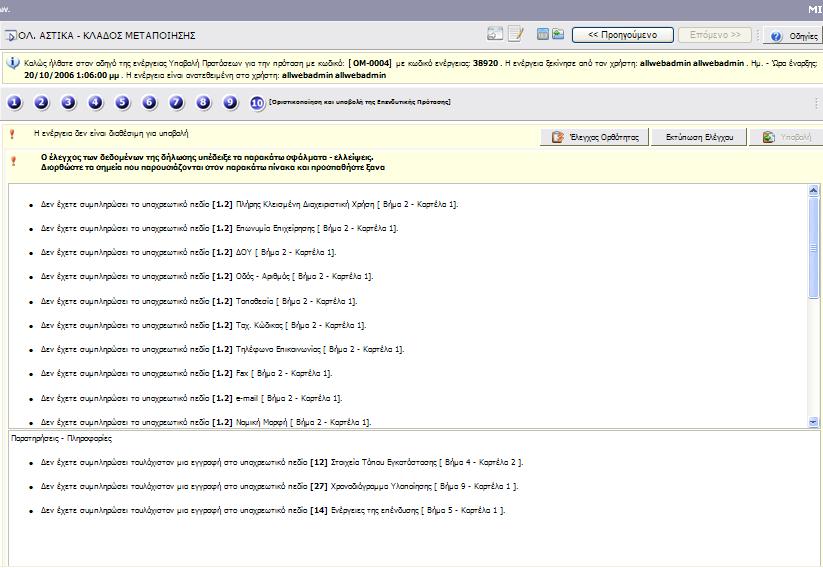Click Εκτύπωση Ελέγχου print button
The image size is (823, 568).
coord(699,137)
